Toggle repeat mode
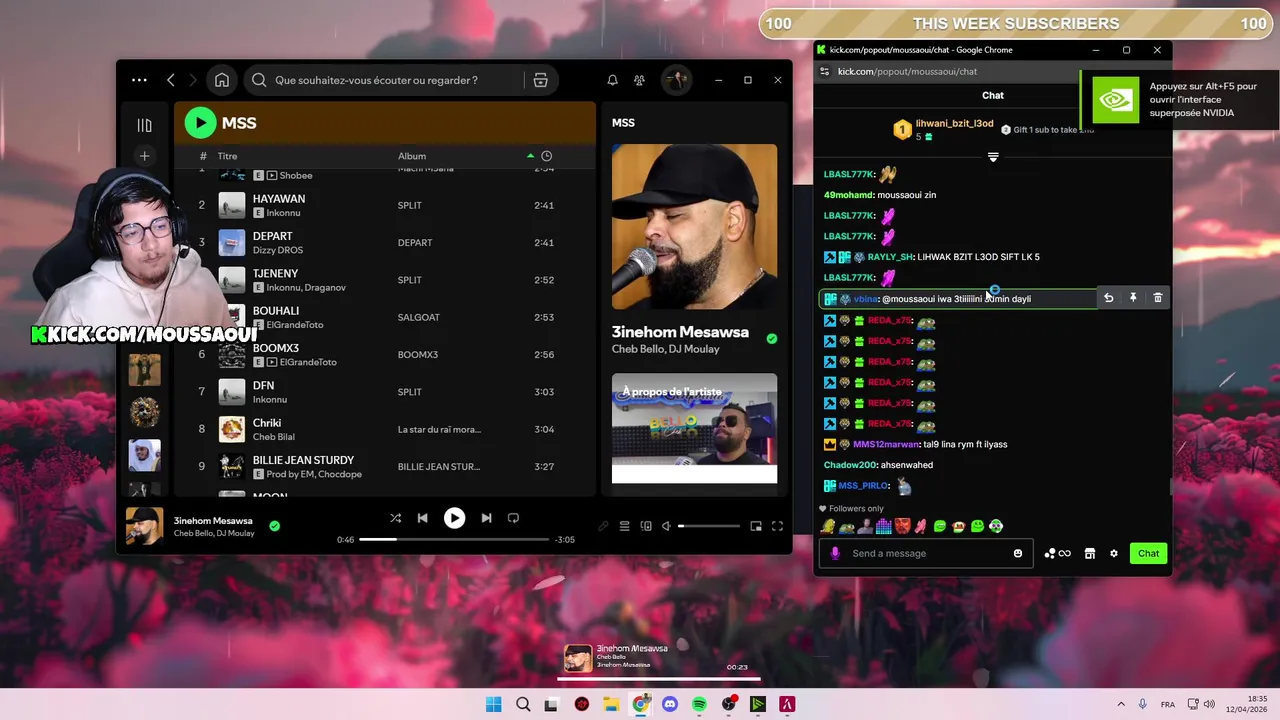This screenshot has height=720, width=1280. point(513,518)
